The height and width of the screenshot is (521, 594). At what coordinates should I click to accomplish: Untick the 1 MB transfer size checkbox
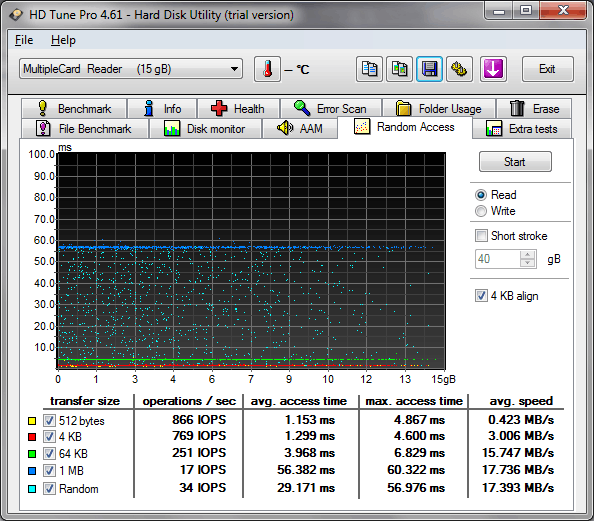(x=49, y=471)
